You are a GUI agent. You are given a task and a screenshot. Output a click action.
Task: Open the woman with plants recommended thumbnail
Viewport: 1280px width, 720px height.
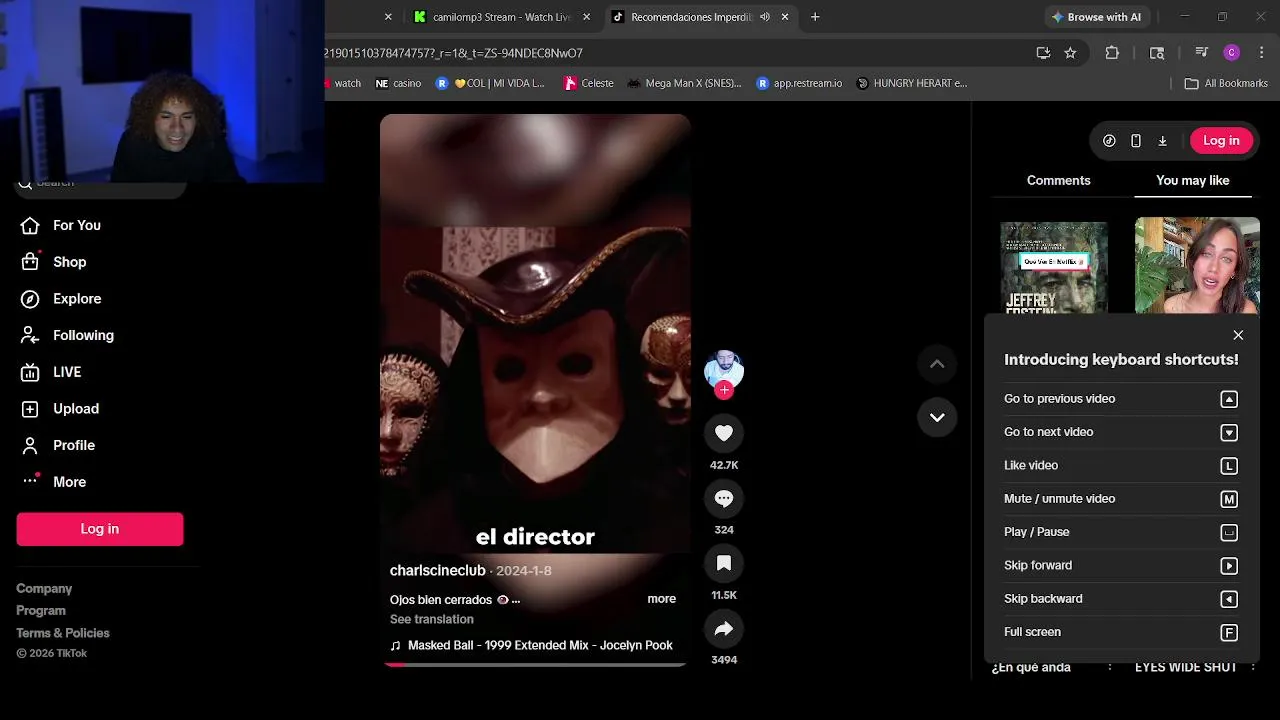coord(1197,265)
